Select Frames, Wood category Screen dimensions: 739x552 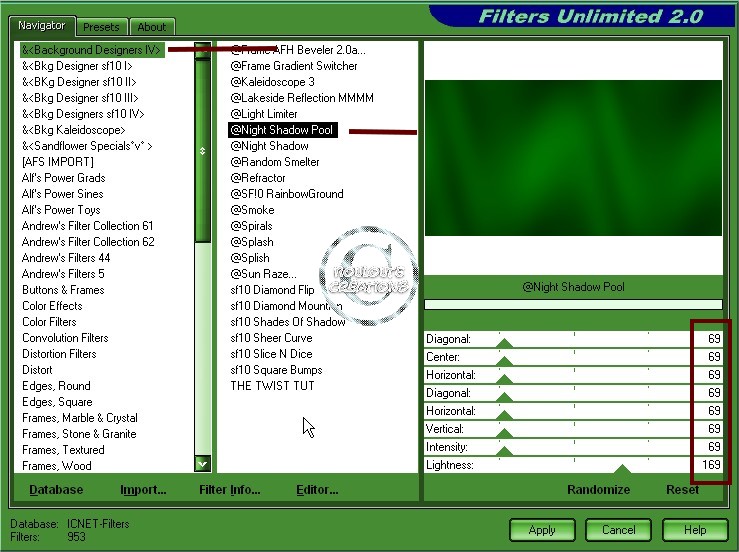pyautogui.click(x=57, y=467)
